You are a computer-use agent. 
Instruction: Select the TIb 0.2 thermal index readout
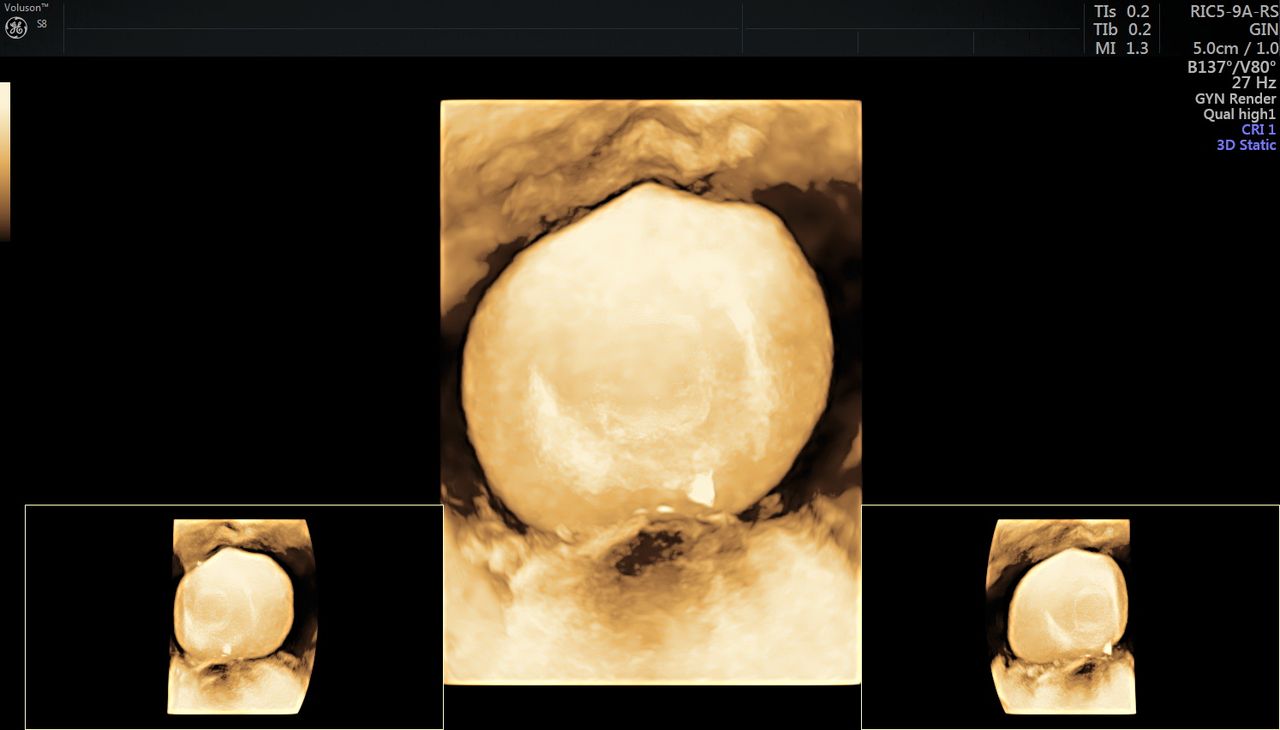point(1121,30)
